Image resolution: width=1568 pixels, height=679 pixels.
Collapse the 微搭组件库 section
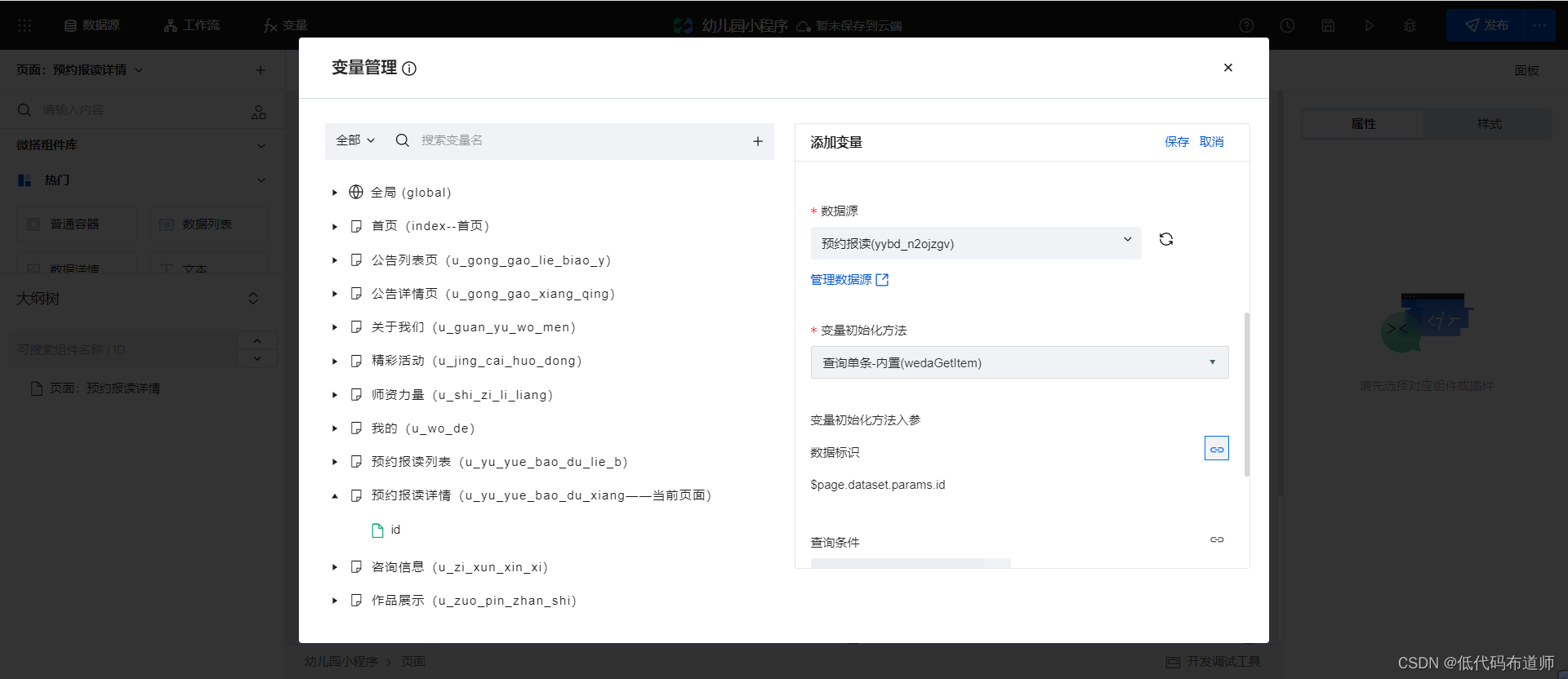coord(261,145)
